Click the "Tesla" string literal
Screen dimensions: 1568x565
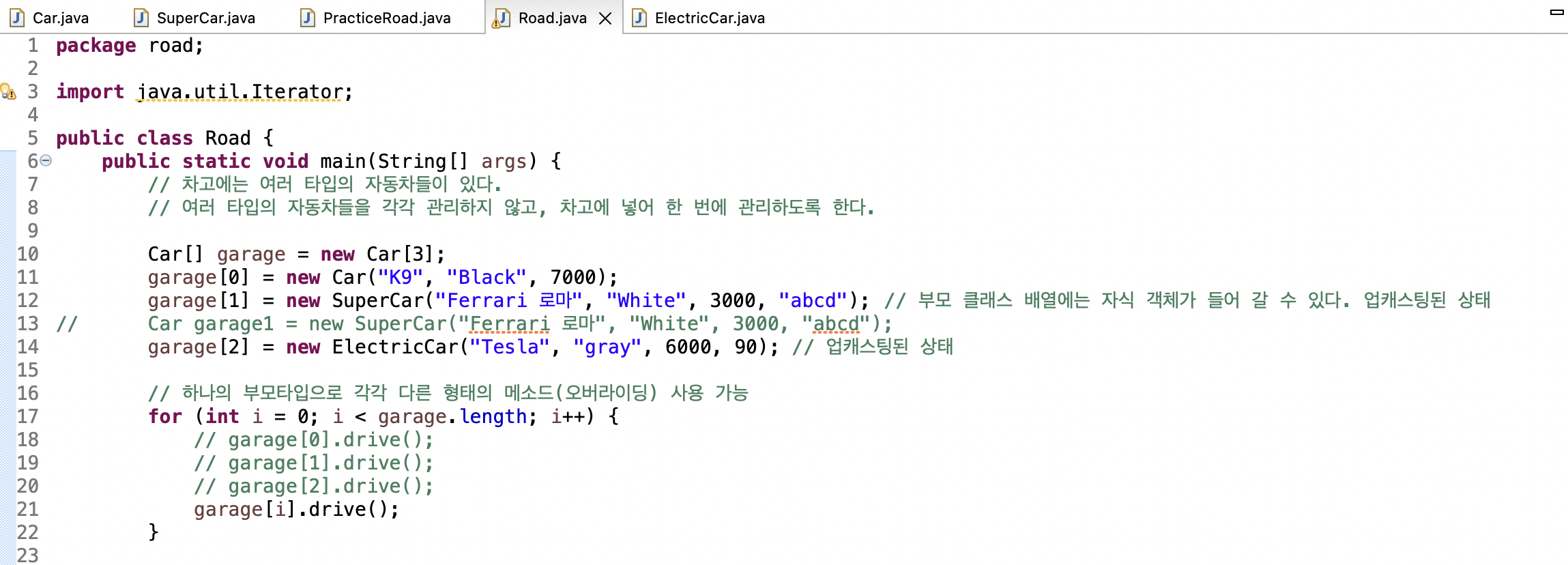point(510,347)
